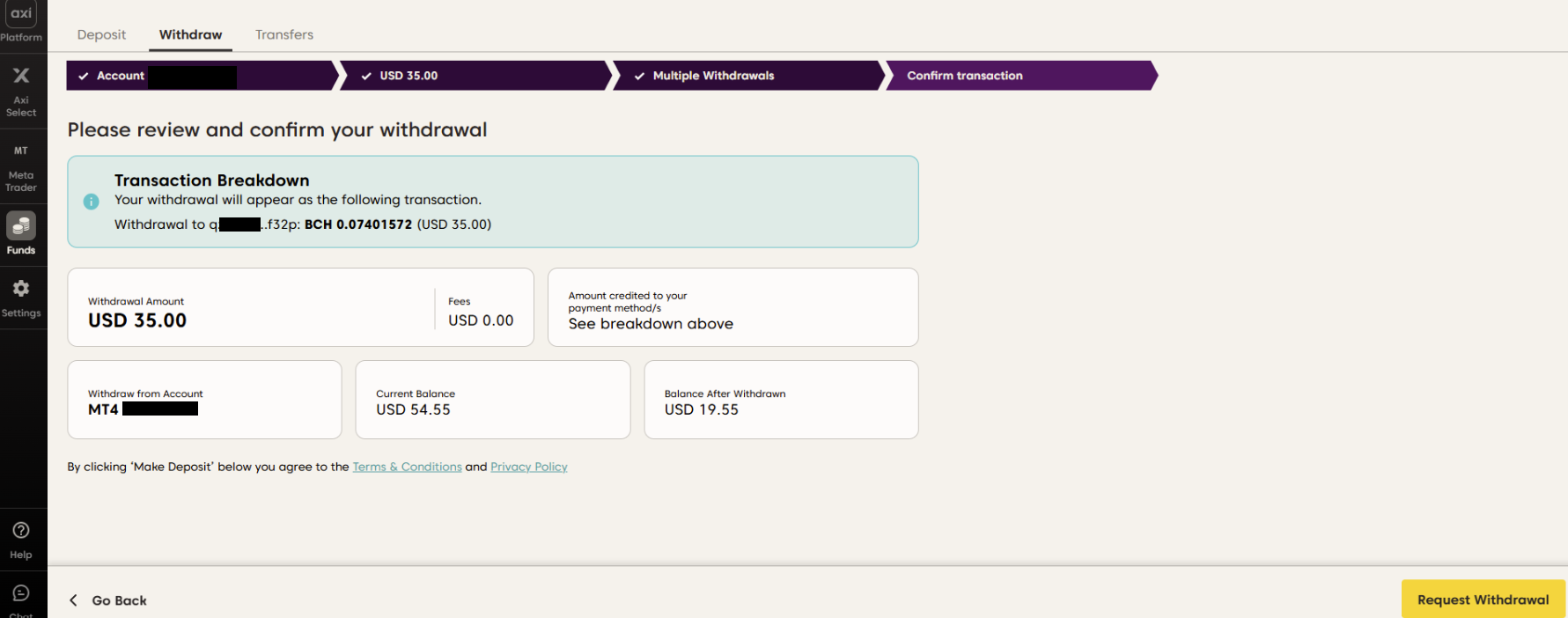Open the Terms & Conditions link
The width and height of the screenshot is (1568, 618).
coord(407,467)
